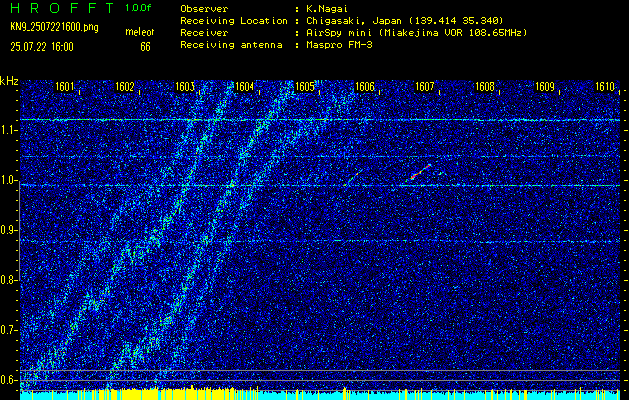Click the 1601 time marker
Screen dimensions: 629x400
pos(65,87)
